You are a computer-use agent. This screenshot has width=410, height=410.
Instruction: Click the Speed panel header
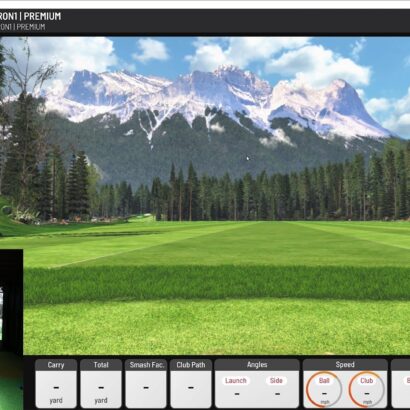click(x=345, y=365)
